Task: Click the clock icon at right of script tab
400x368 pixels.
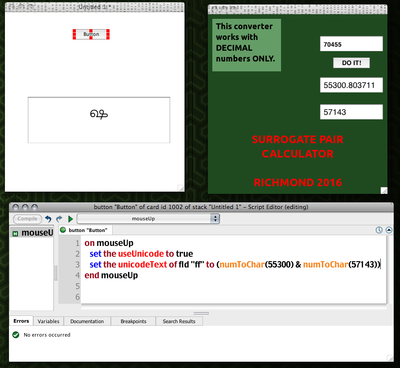Action: coord(379,230)
